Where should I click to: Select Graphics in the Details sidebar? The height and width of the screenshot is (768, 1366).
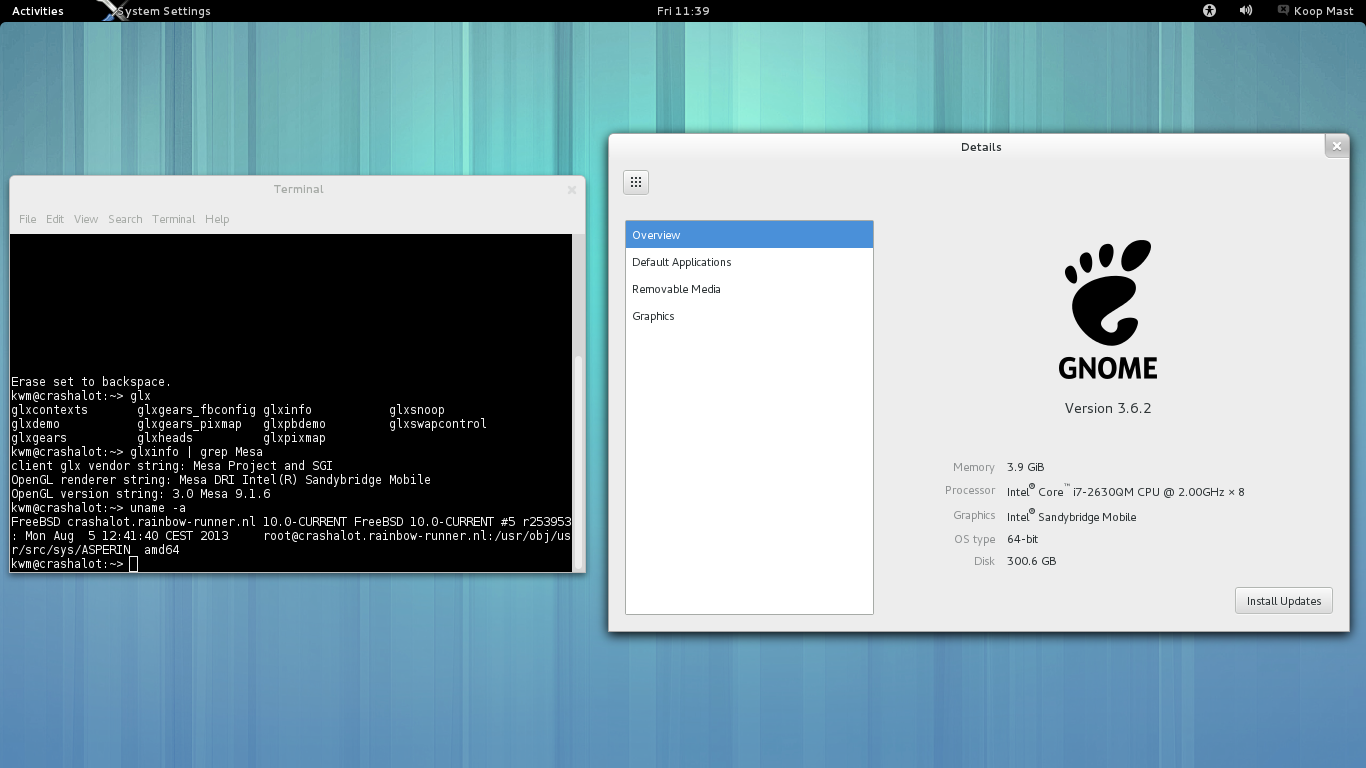pyautogui.click(x=653, y=316)
